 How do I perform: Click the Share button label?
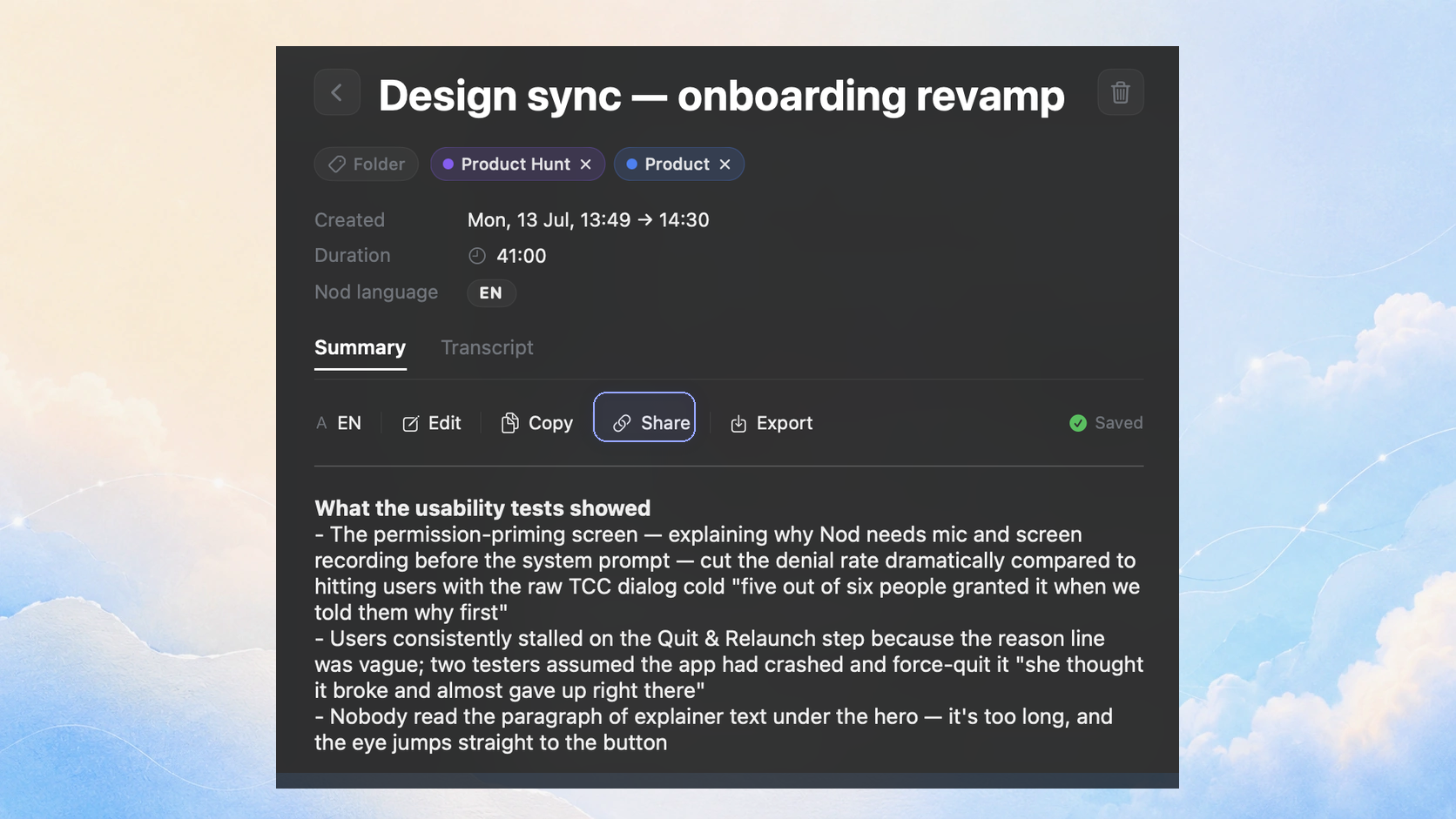(665, 423)
